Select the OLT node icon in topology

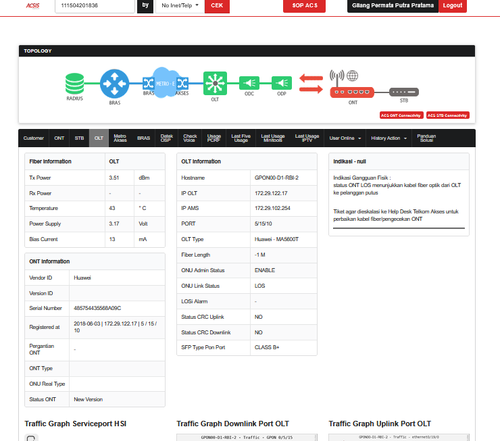coord(215,83)
